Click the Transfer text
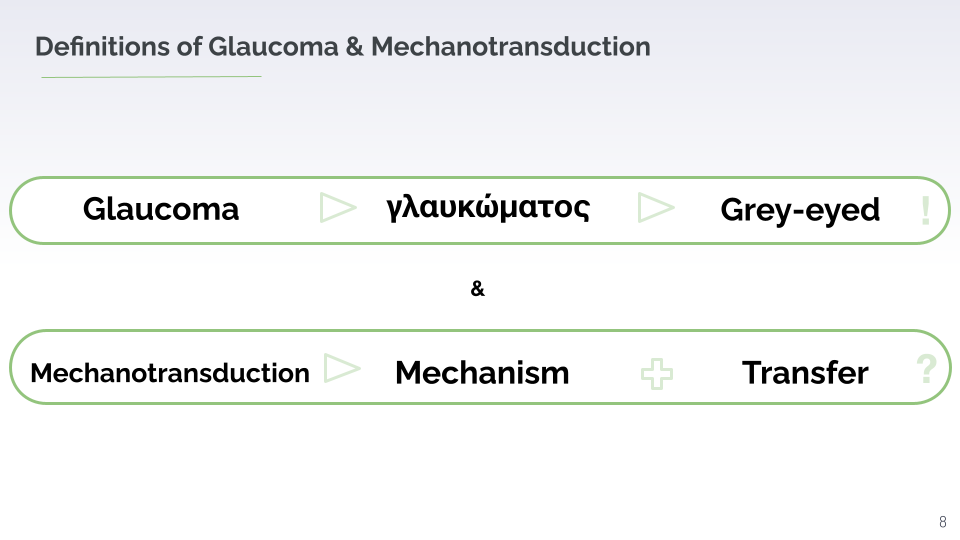The width and height of the screenshot is (960, 540). click(x=805, y=373)
